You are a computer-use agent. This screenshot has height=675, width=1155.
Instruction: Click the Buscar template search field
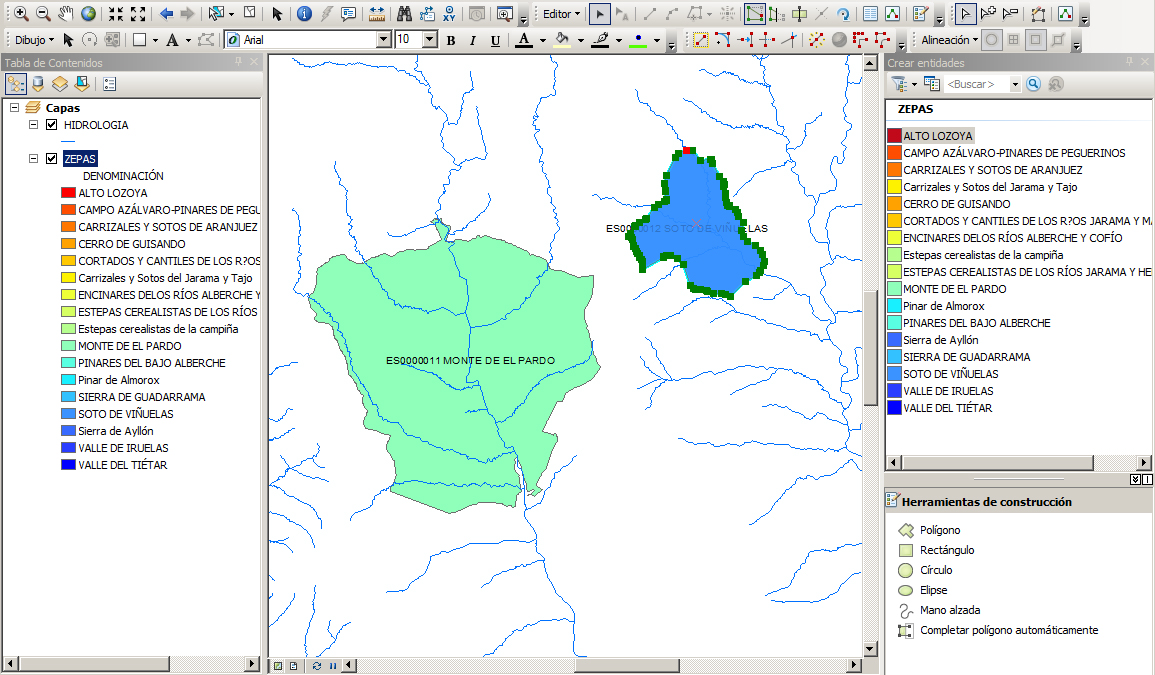click(x=975, y=84)
